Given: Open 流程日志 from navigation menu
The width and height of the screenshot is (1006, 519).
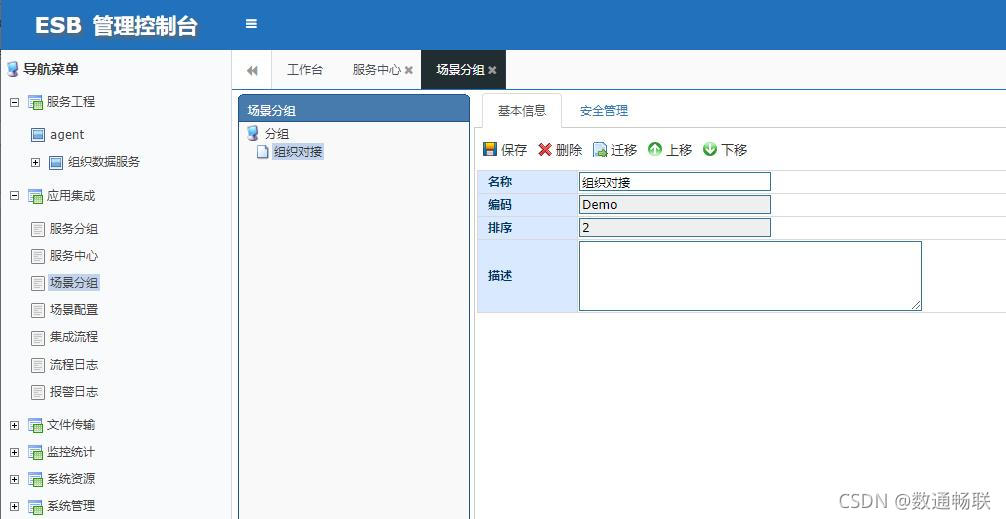Looking at the screenshot, I should [74, 365].
